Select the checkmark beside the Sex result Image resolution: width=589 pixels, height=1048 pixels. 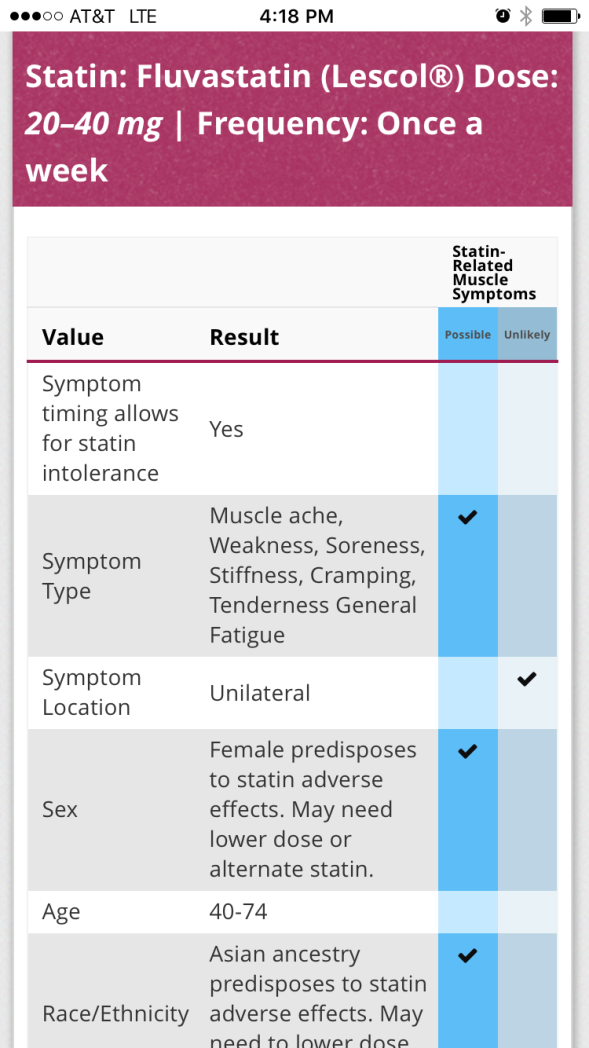point(467,750)
